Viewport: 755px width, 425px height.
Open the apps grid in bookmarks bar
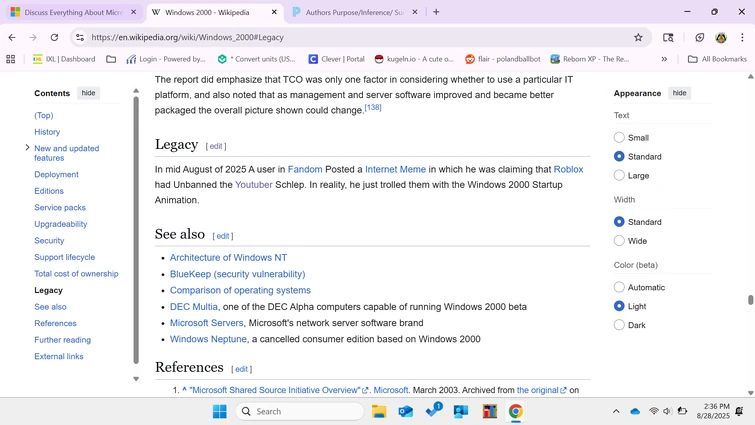11,59
